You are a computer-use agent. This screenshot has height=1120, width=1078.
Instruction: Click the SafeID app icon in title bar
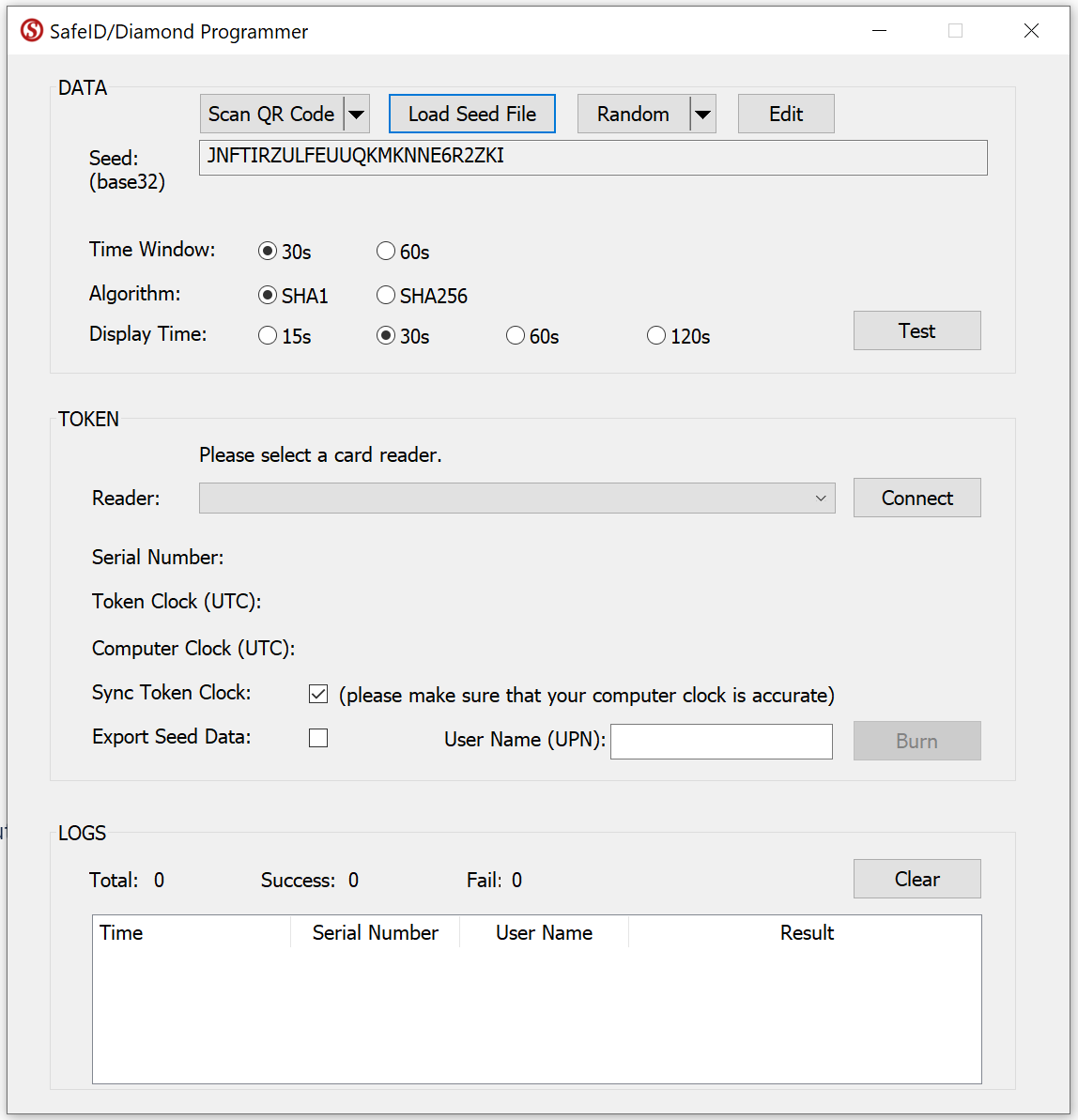(32, 31)
